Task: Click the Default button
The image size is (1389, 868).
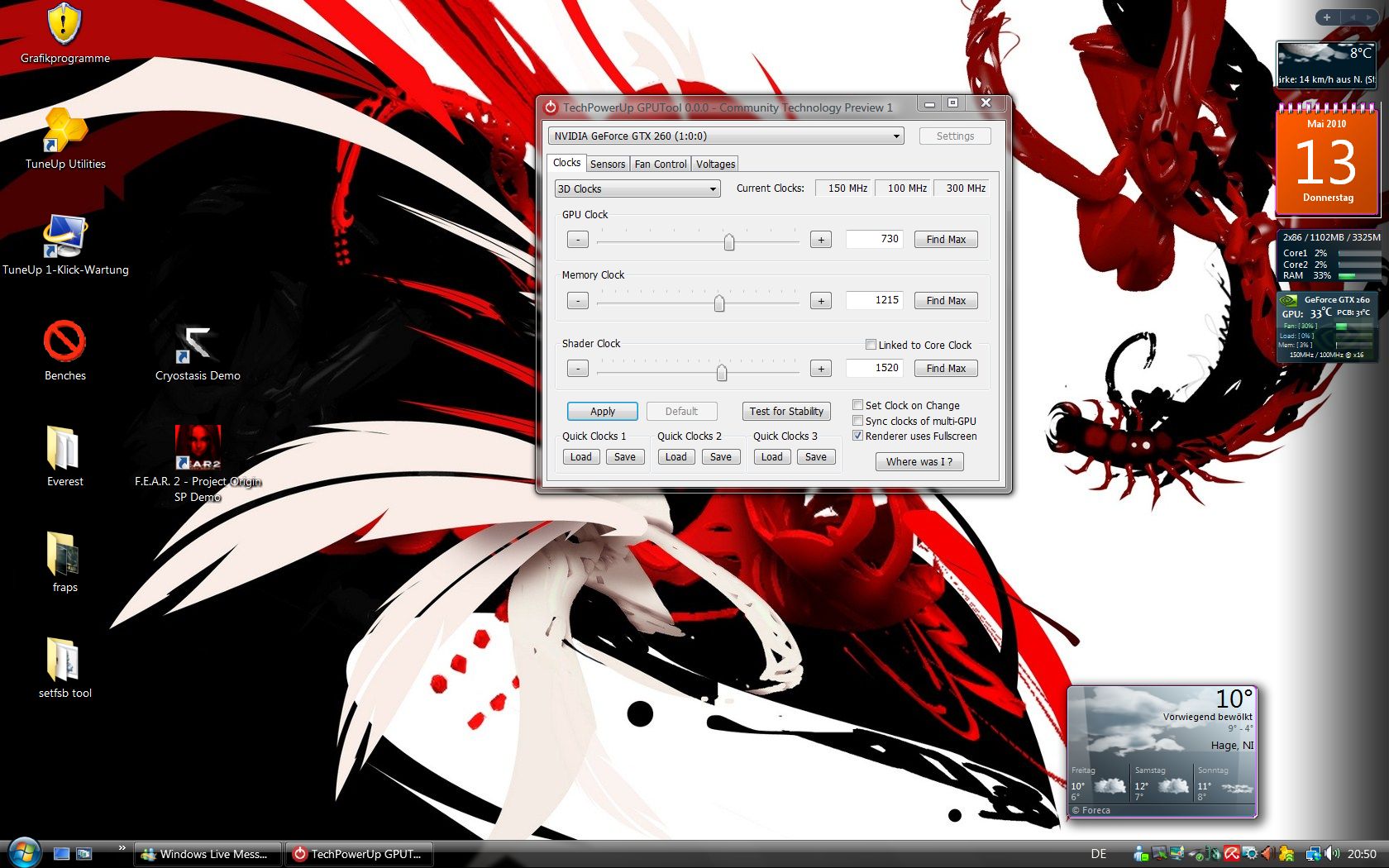Action: pos(682,412)
